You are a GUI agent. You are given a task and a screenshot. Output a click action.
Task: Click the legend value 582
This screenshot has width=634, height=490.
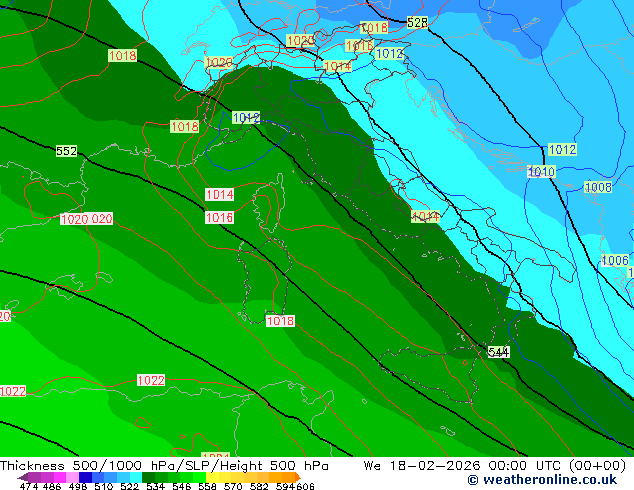pyautogui.click(x=258, y=486)
